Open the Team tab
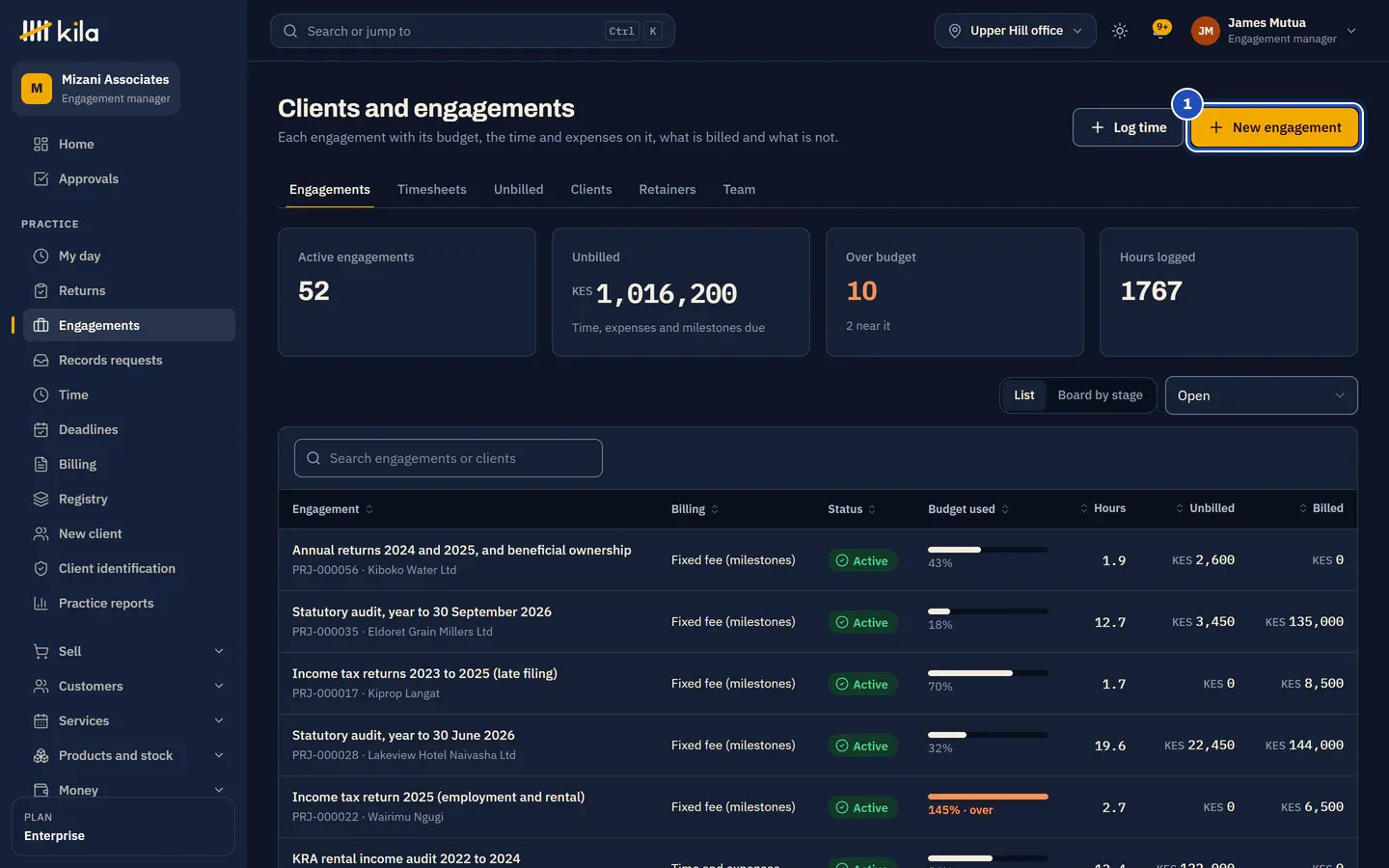This screenshot has height=868, width=1389. [740, 189]
